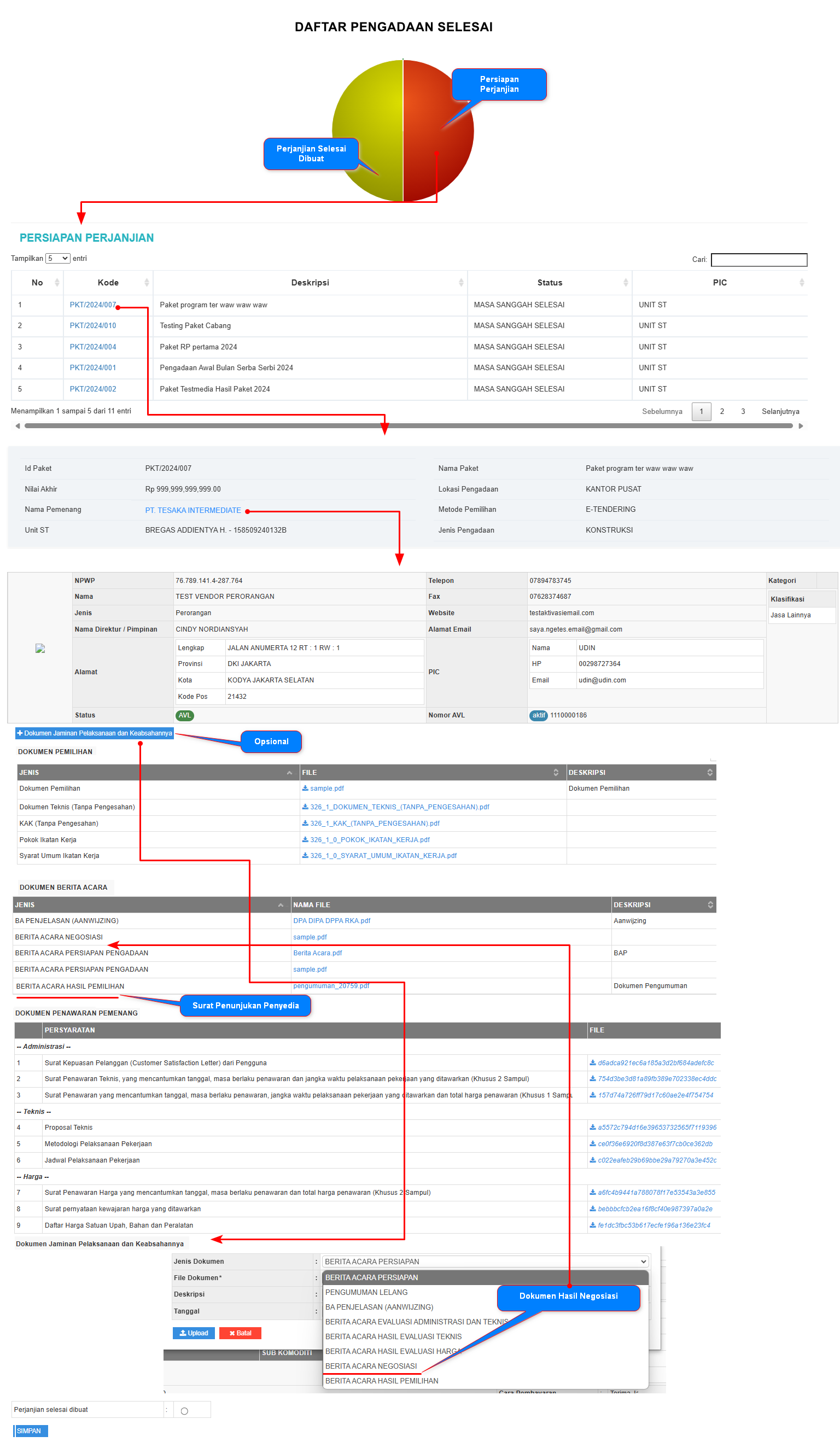
Task: Open the Tampilkan entries dropdown
Action: click(x=58, y=259)
